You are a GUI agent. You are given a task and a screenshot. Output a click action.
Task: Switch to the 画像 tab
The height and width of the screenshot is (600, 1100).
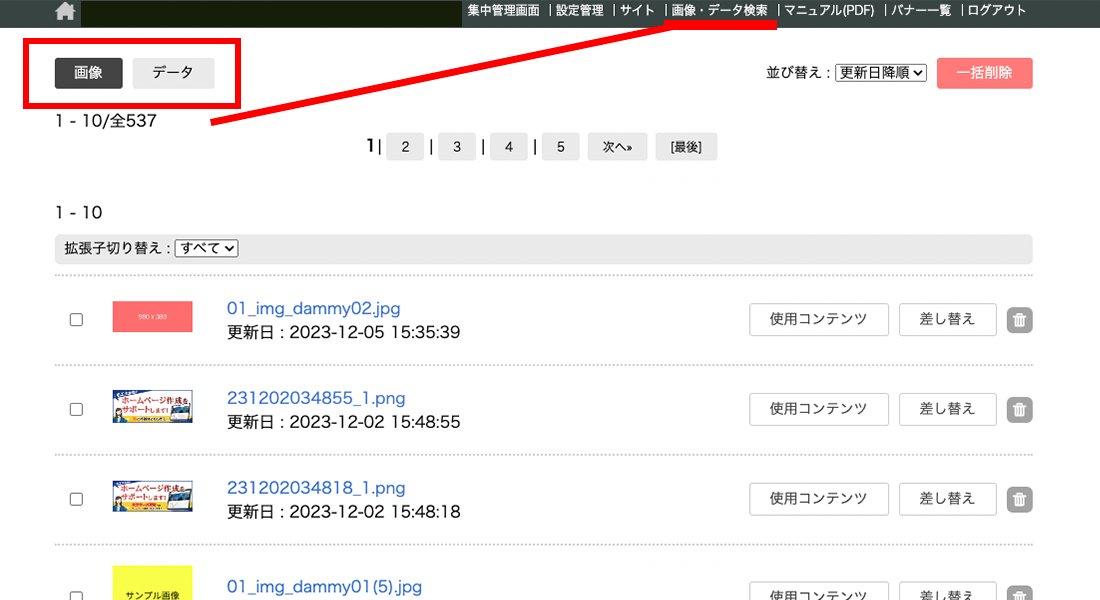click(88, 73)
